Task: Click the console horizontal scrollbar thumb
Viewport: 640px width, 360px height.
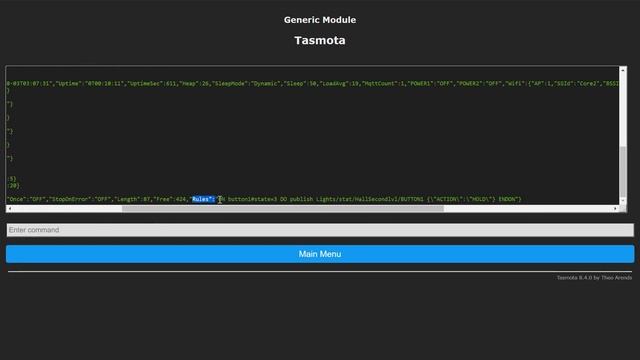Action: [x=282, y=209]
